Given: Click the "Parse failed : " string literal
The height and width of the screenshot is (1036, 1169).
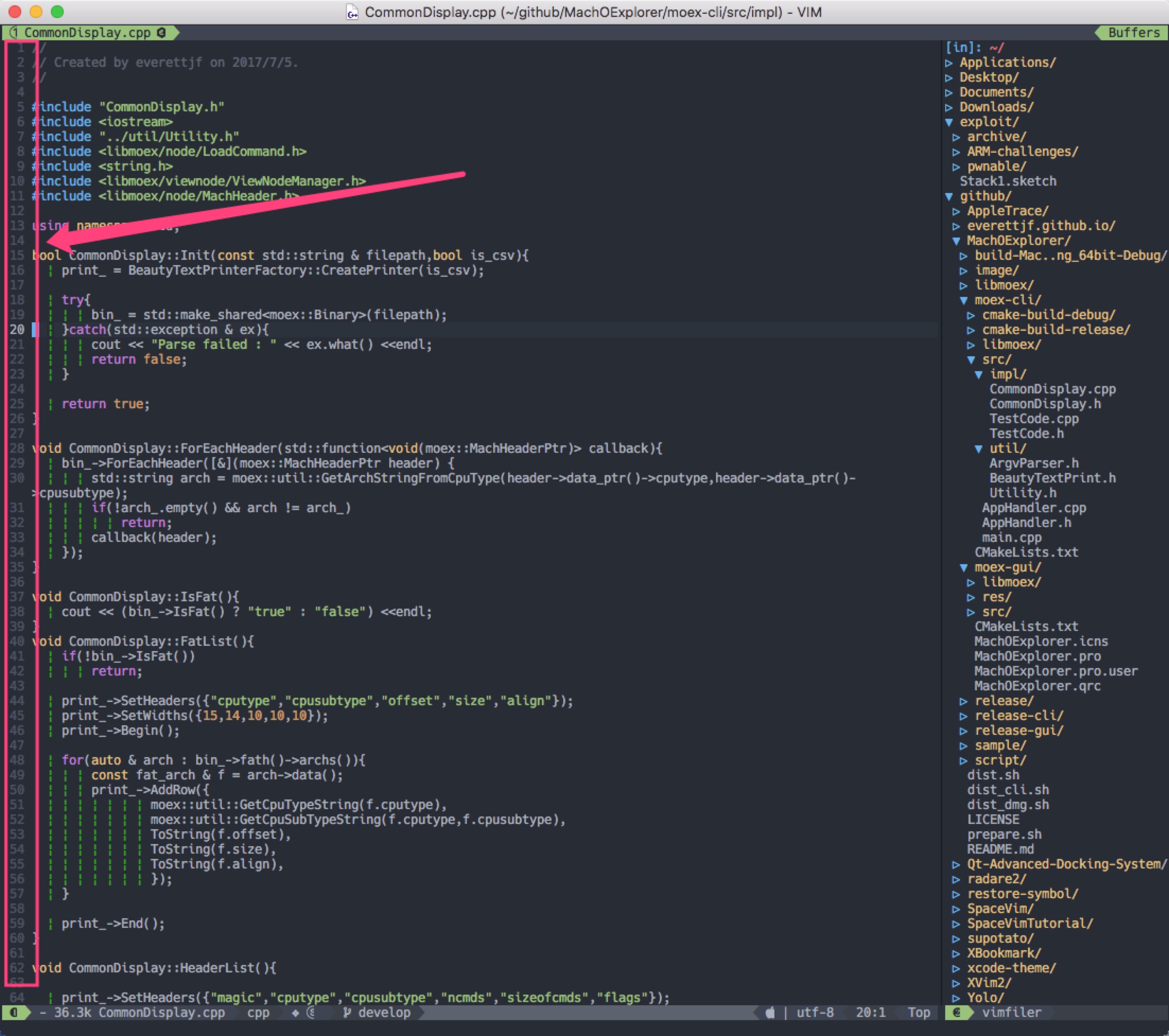Looking at the screenshot, I should 214,345.
